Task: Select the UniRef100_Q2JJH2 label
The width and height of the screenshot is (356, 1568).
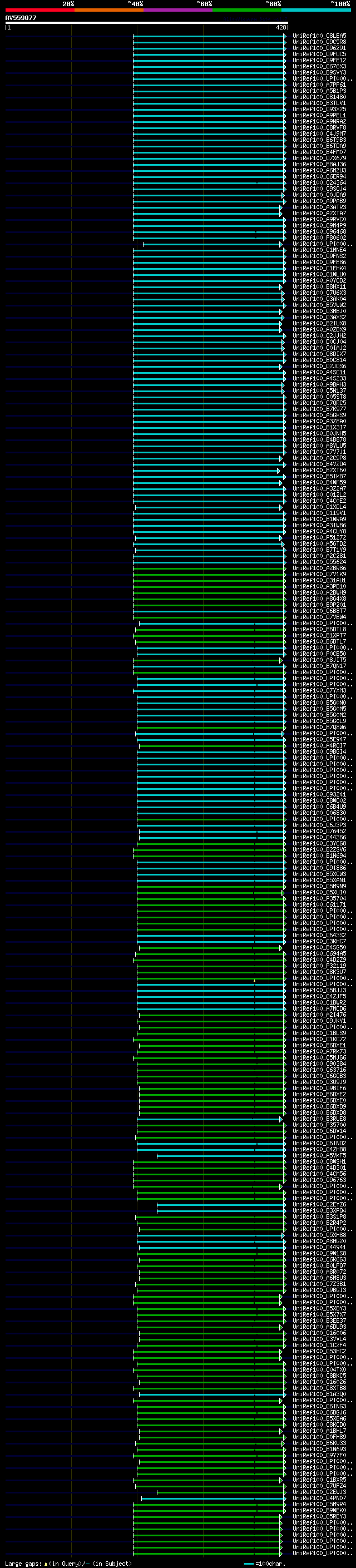Action: coord(319,335)
